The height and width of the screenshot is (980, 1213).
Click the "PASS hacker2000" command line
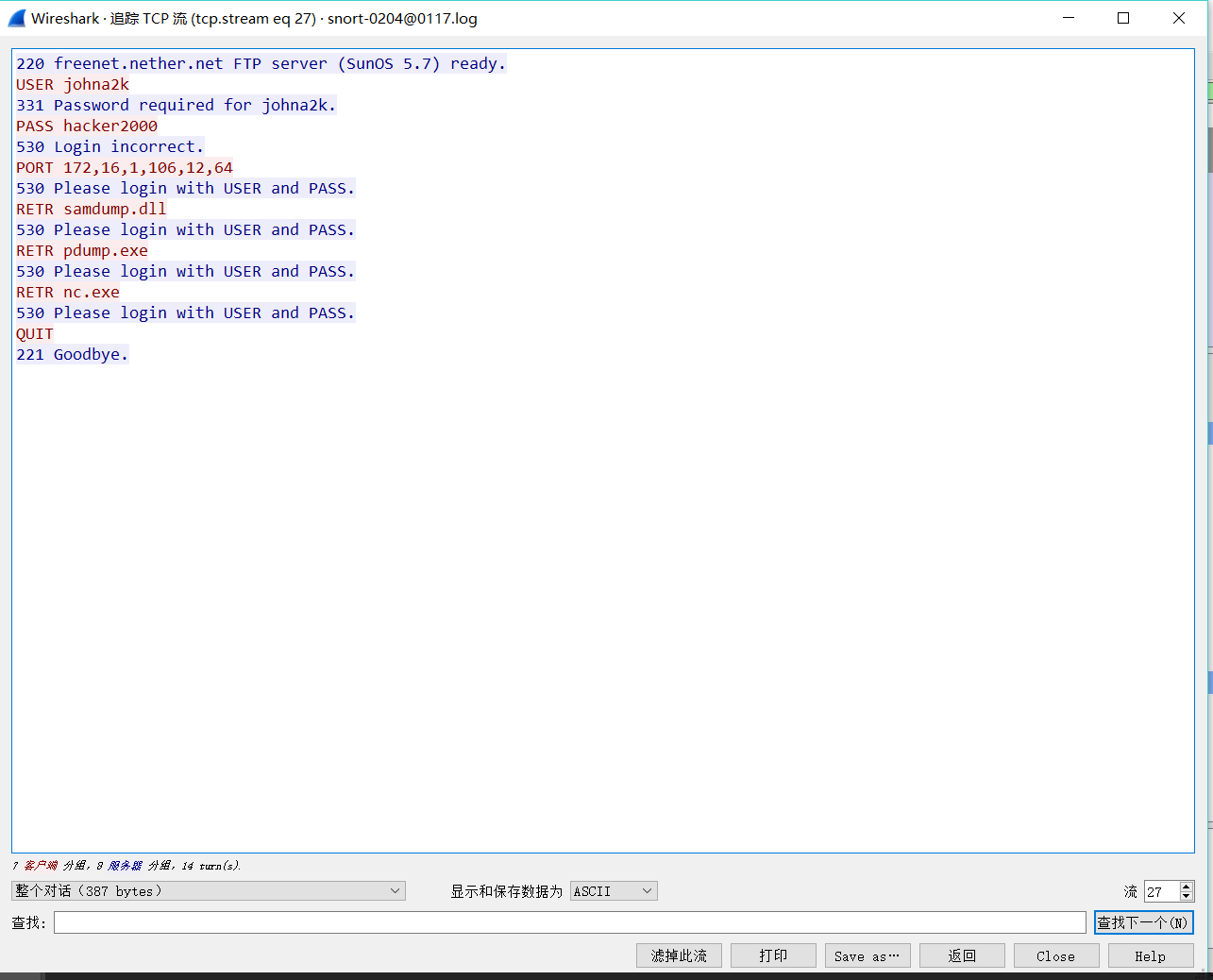point(87,126)
